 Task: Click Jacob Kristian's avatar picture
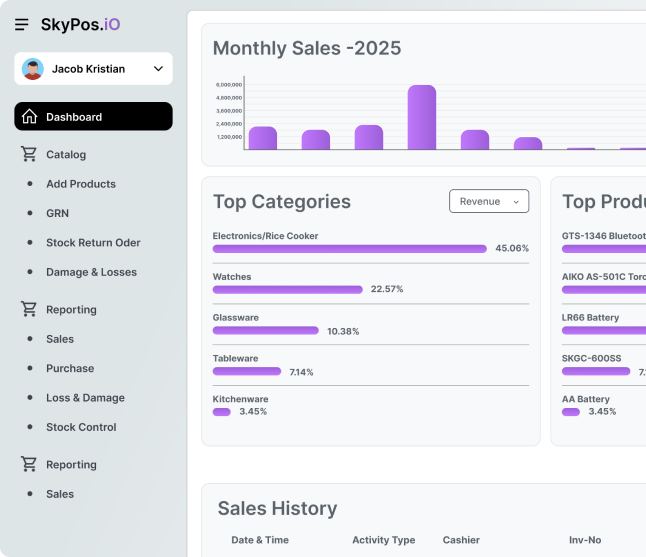[34, 69]
